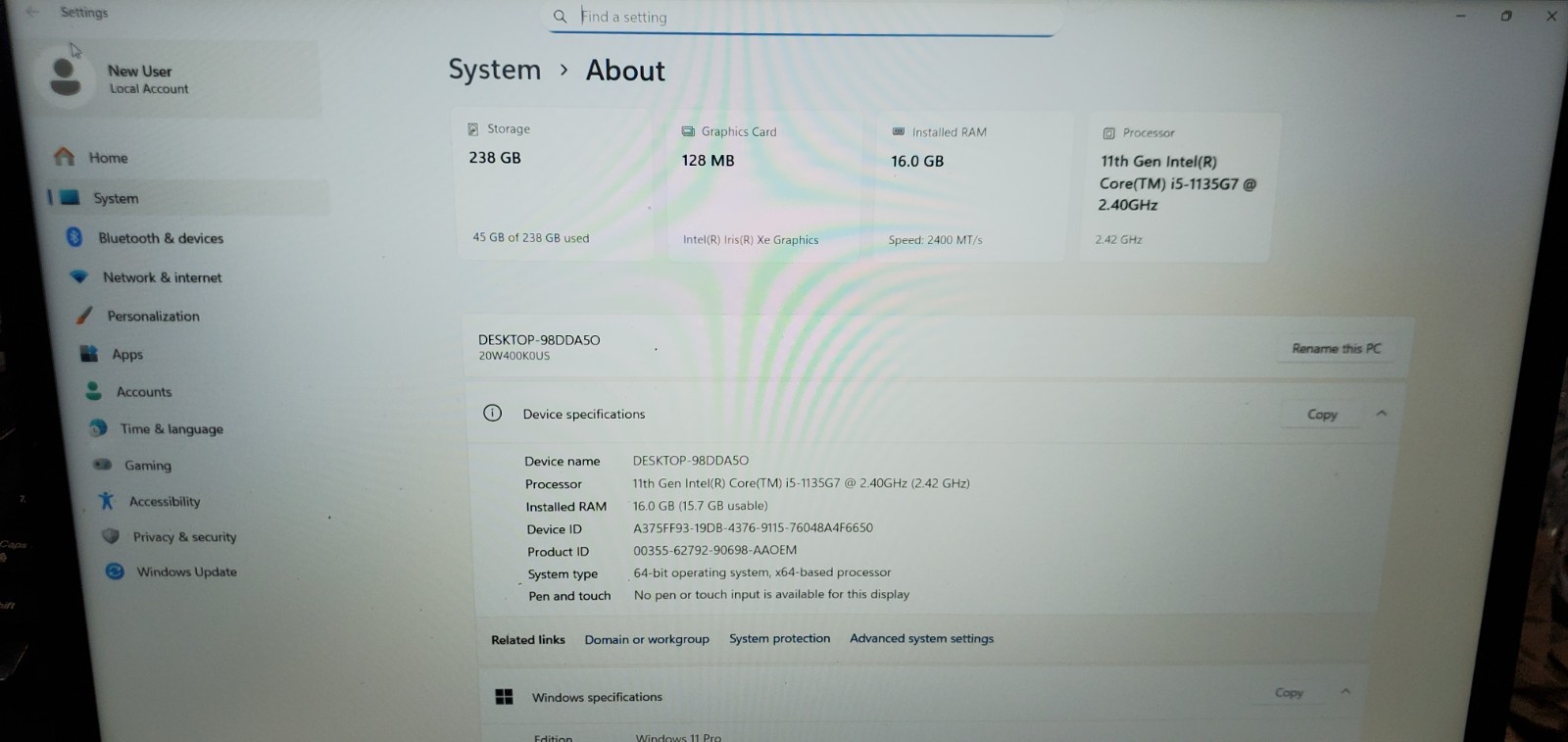Open the Processor info card
1568x742 pixels.
[x=1179, y=187]
